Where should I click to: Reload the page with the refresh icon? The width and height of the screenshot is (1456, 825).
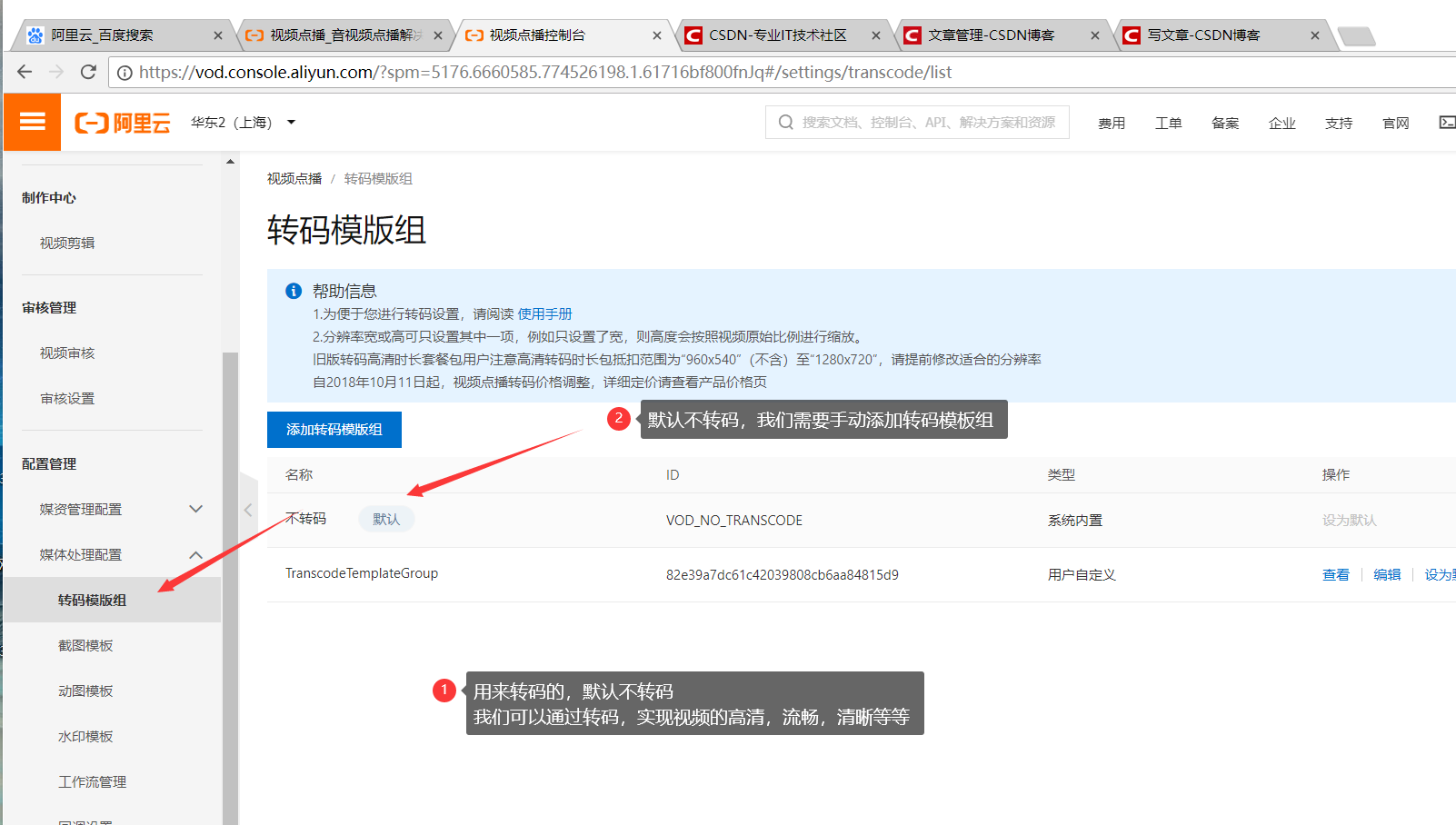(x=88, y=71)
